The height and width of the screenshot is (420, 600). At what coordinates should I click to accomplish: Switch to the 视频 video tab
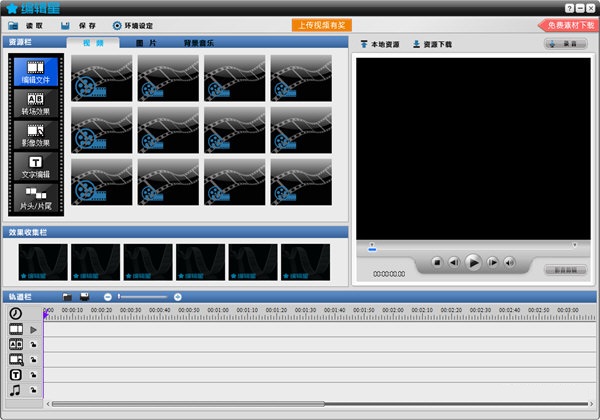tap(93, 43)
